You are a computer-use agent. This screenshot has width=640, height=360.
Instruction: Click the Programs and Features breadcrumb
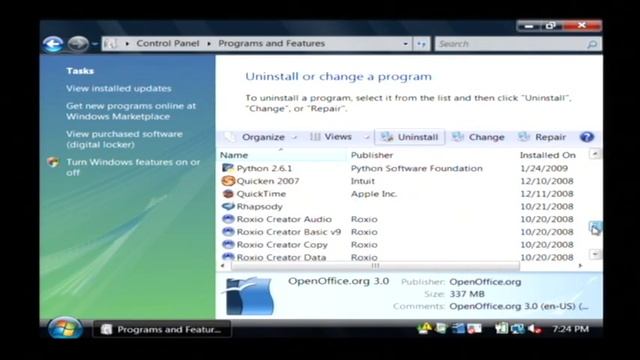coord(271,43)
